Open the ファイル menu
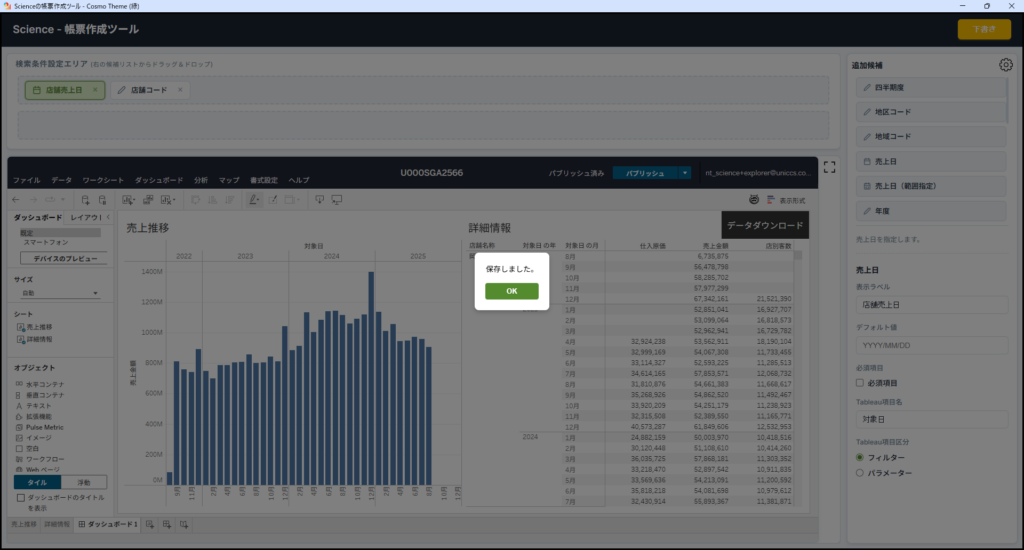The image size is (1024, 550). tap(27, 180)
